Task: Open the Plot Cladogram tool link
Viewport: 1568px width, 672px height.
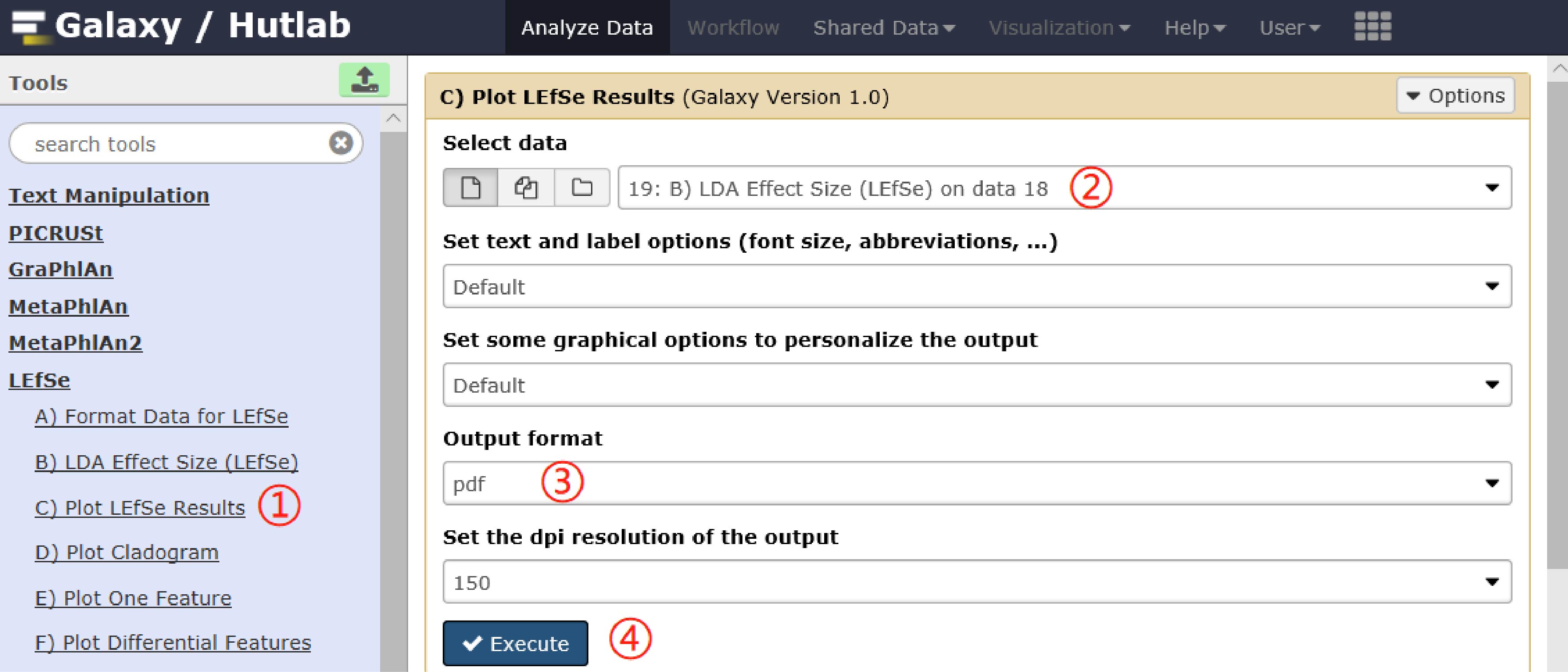Action: click(127, 552)
